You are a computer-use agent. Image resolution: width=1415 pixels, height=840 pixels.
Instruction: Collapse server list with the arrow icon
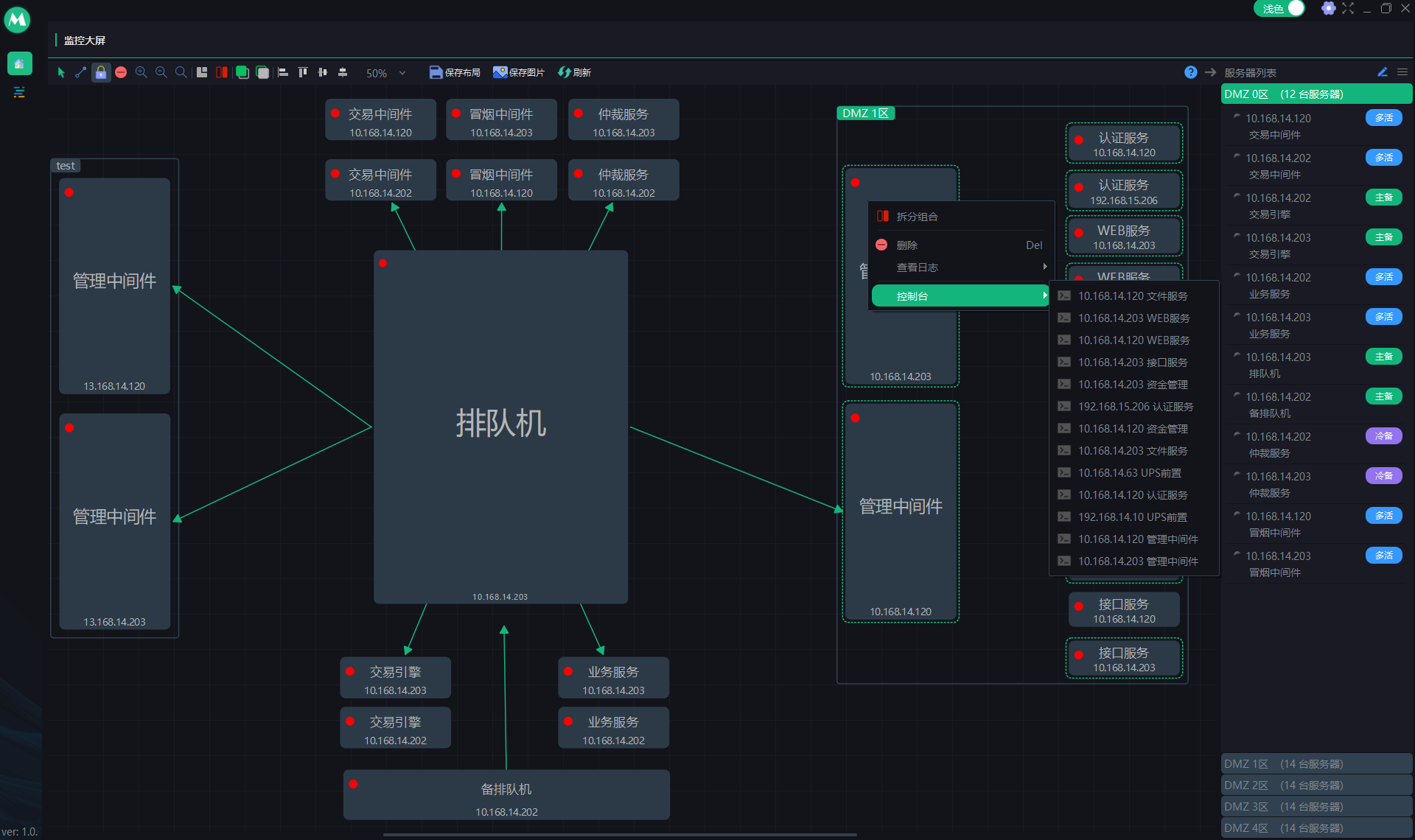point(1210,72)
